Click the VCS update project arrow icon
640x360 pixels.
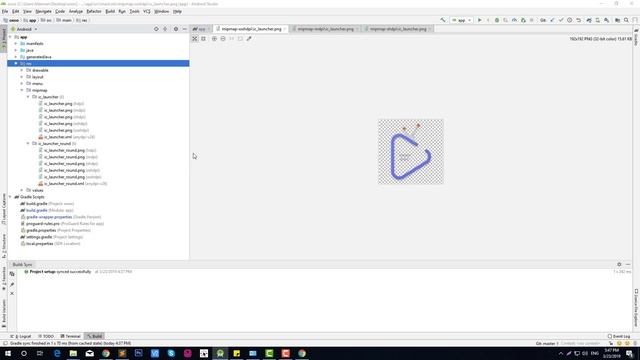tap(552, 20)
